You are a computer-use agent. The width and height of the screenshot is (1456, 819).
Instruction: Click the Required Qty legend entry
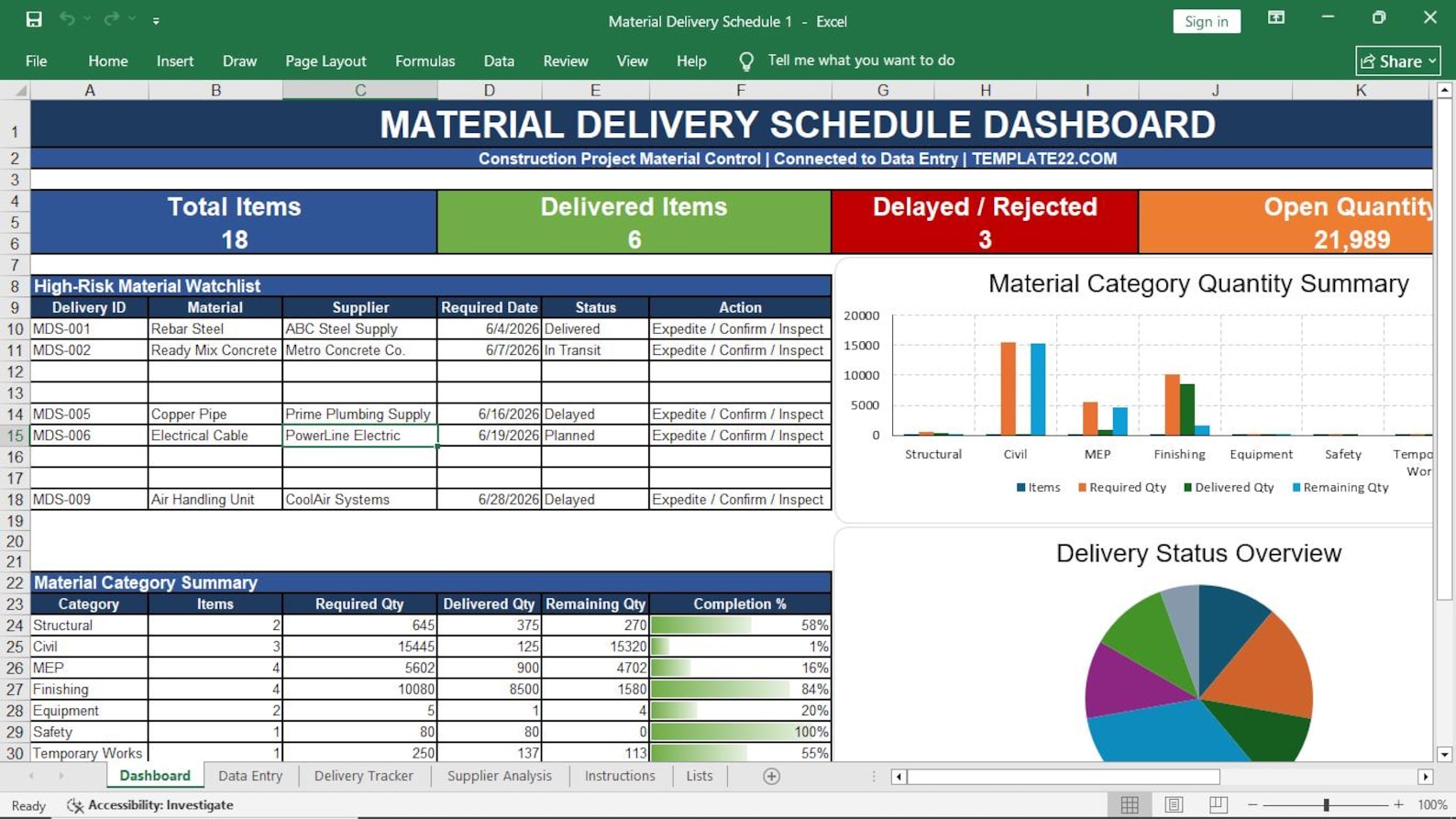(x=1122, y=487)
